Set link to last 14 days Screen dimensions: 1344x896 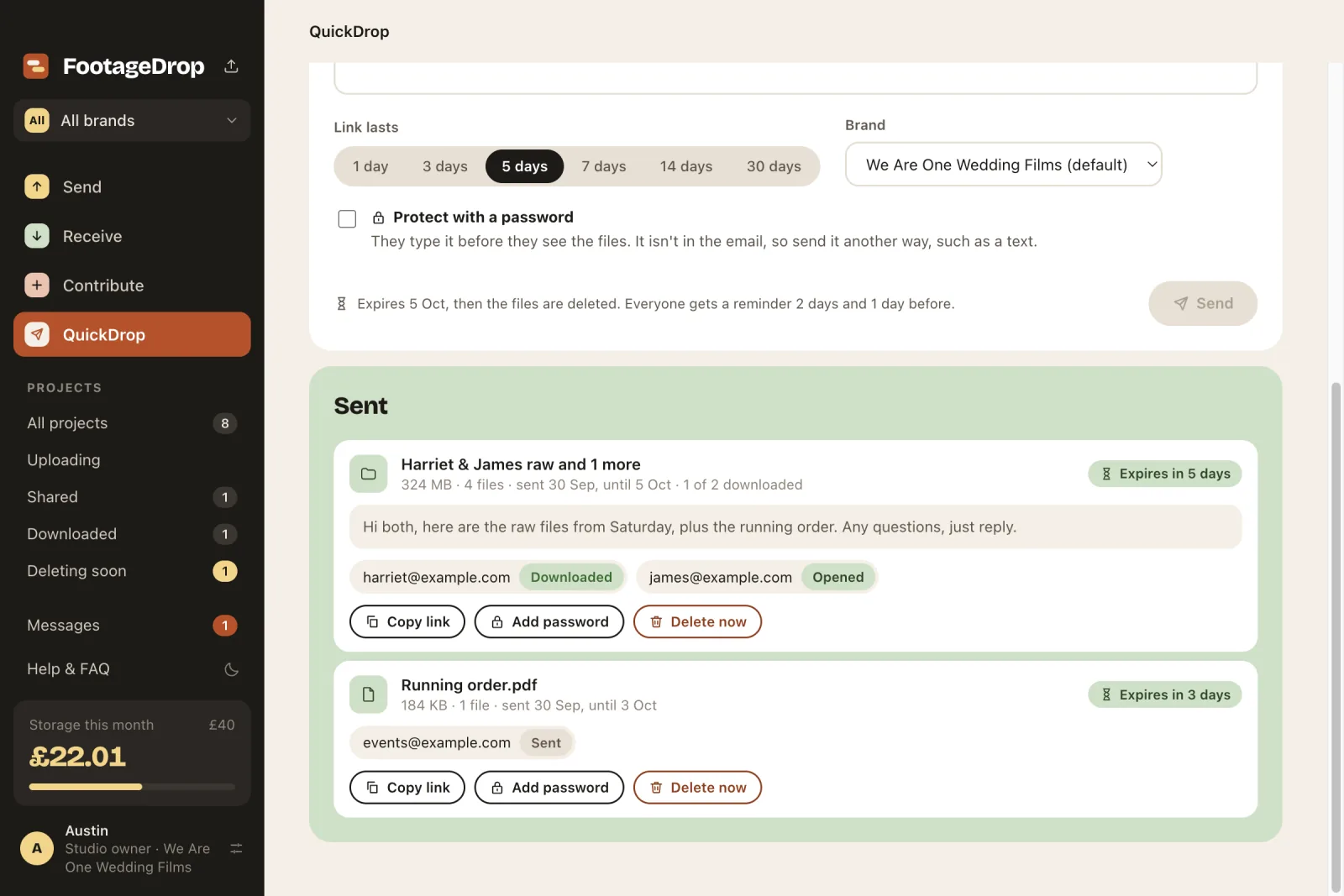(x=686, y=166)
